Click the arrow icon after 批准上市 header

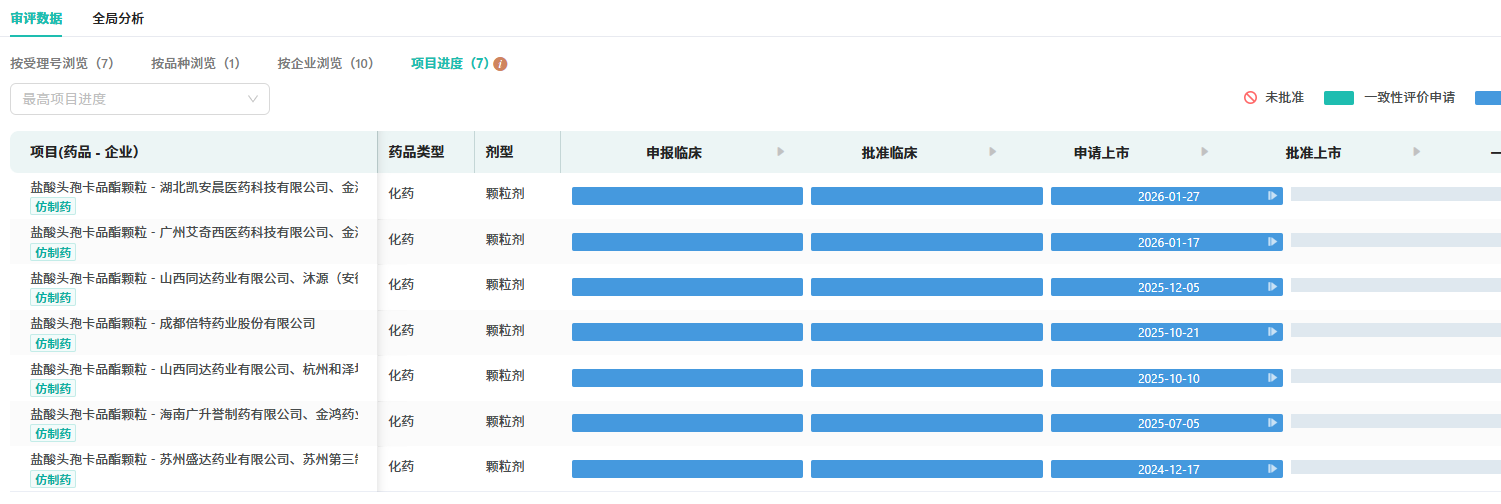coord(1417,152)
